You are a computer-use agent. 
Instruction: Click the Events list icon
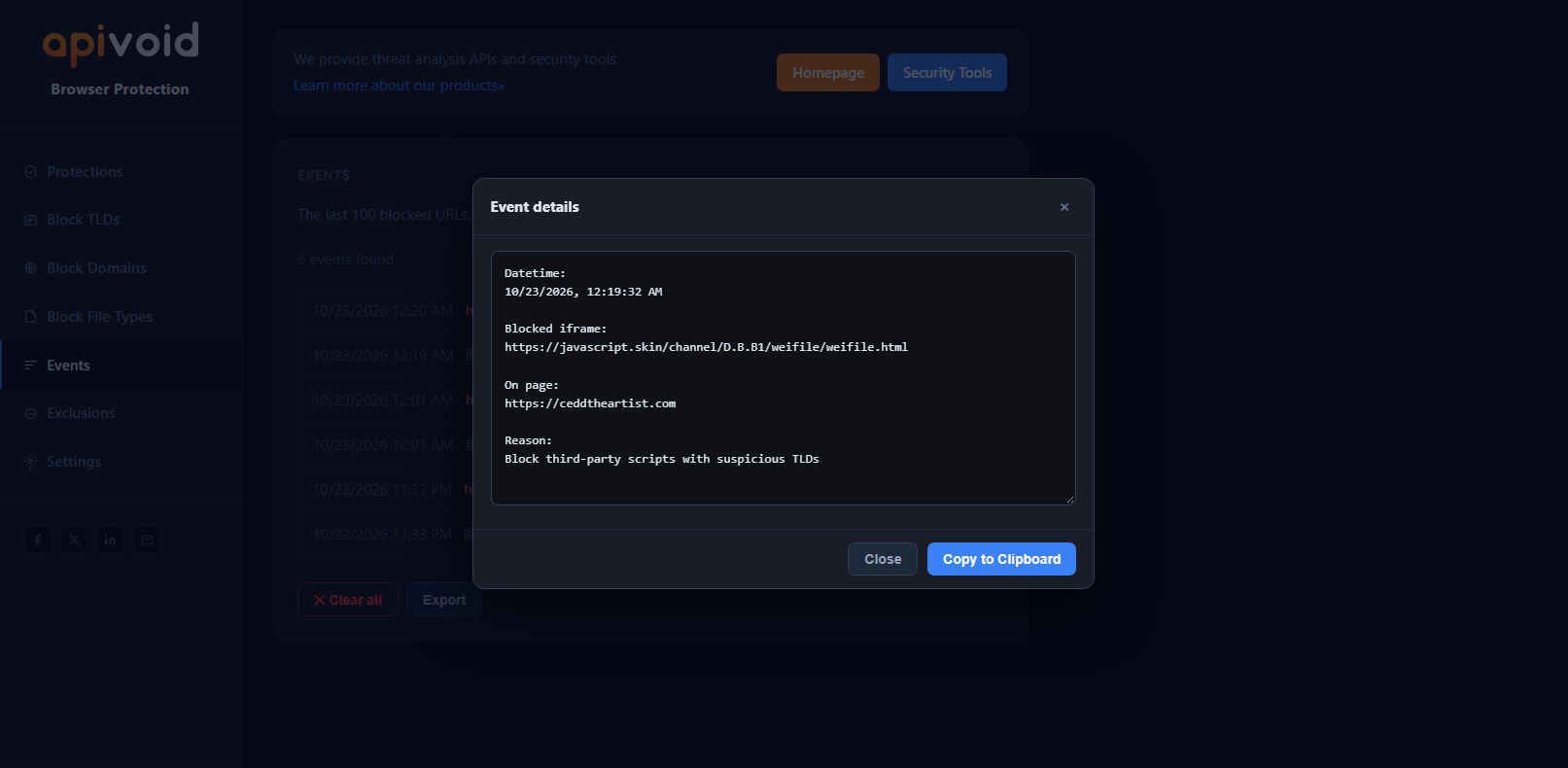point(30,366)
